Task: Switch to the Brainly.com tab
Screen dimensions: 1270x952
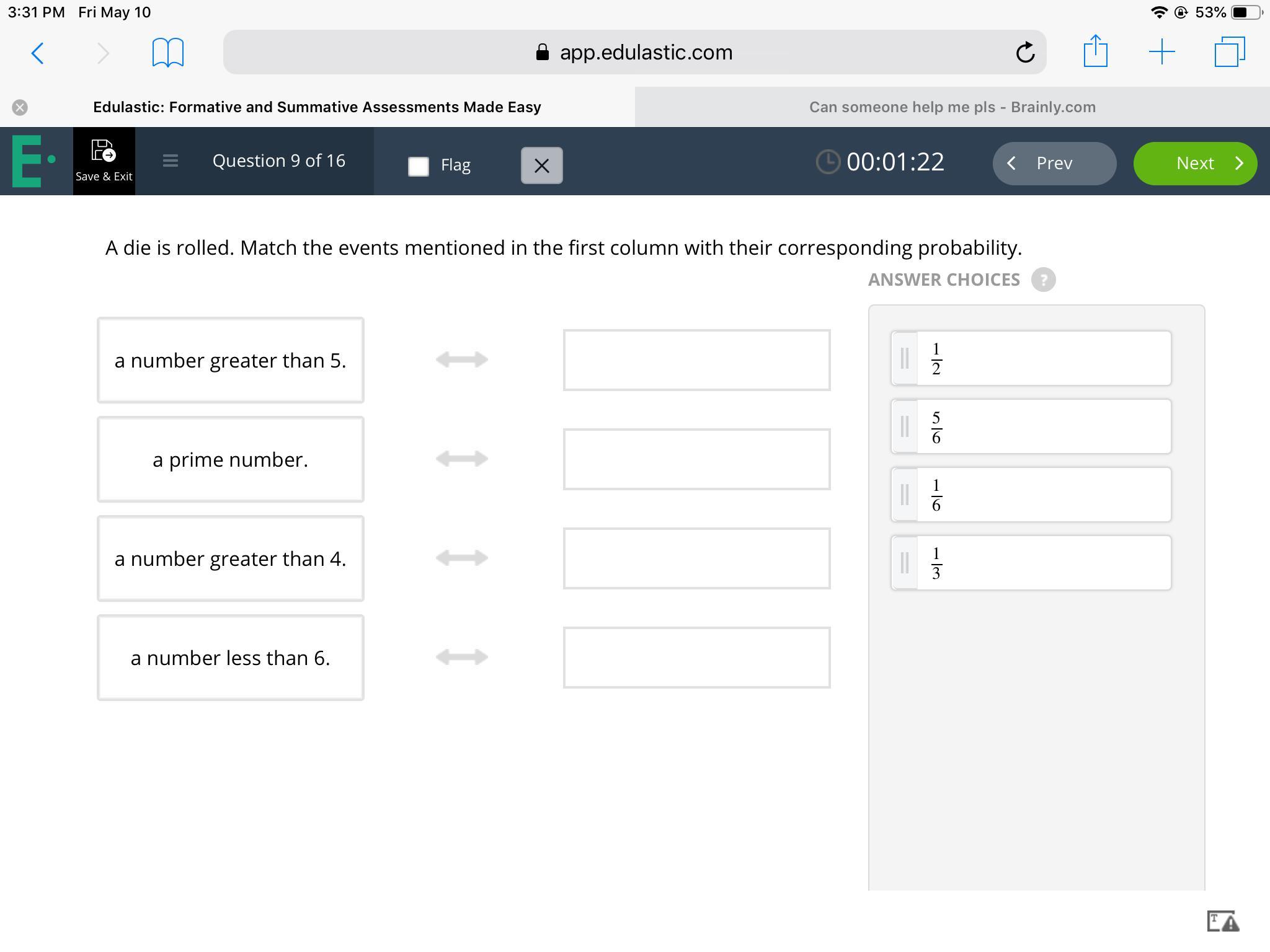Action: (x=952, y=107)
